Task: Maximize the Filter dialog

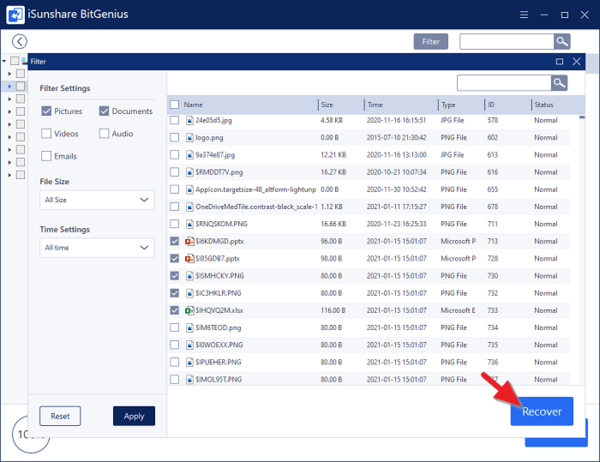Action: point(559,62)
